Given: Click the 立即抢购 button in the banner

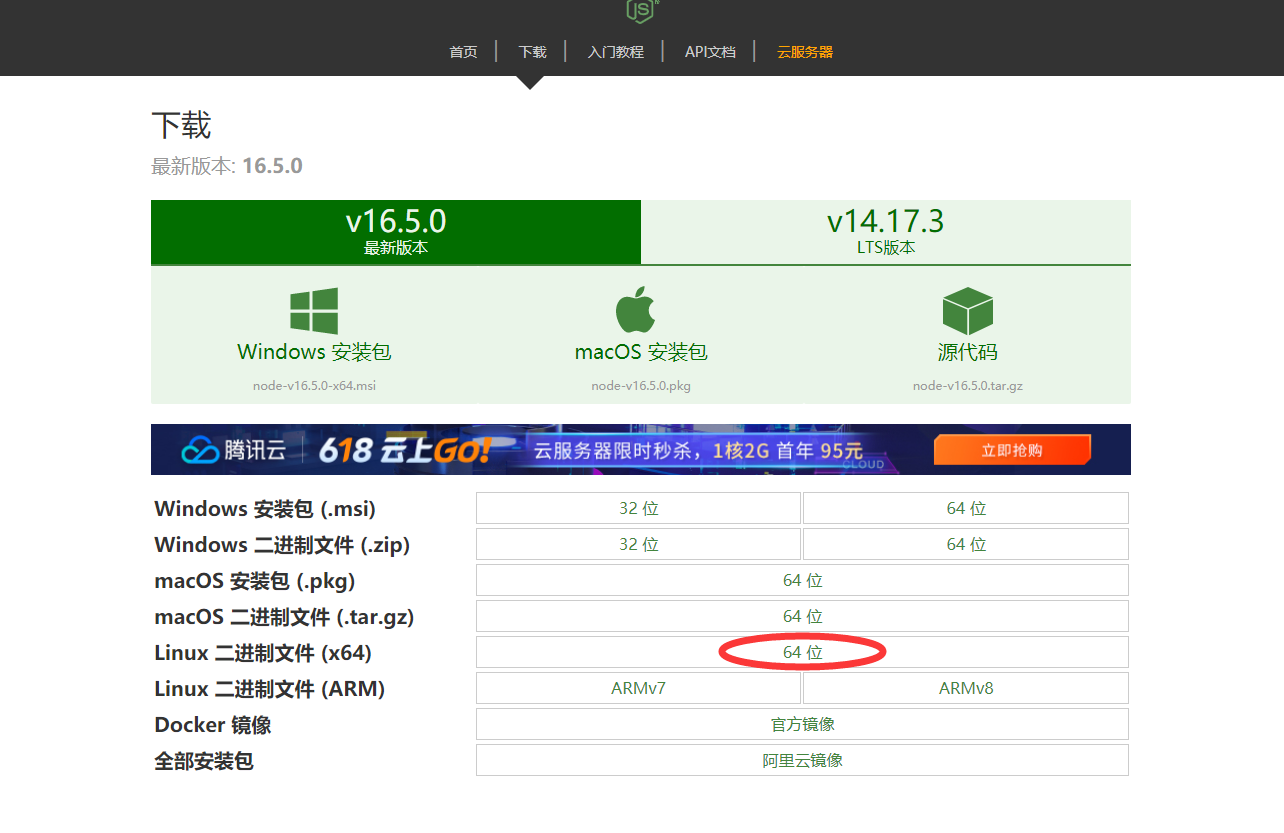Looking at the screenshot, I should (1012, 450).
